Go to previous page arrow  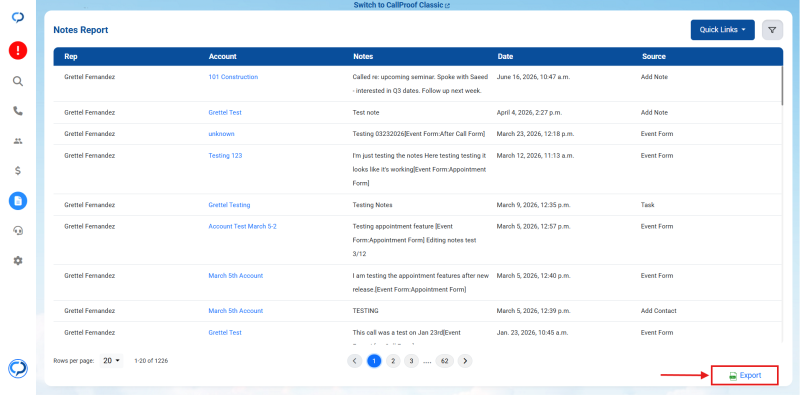pyautogui.click(x=355, y=361)
